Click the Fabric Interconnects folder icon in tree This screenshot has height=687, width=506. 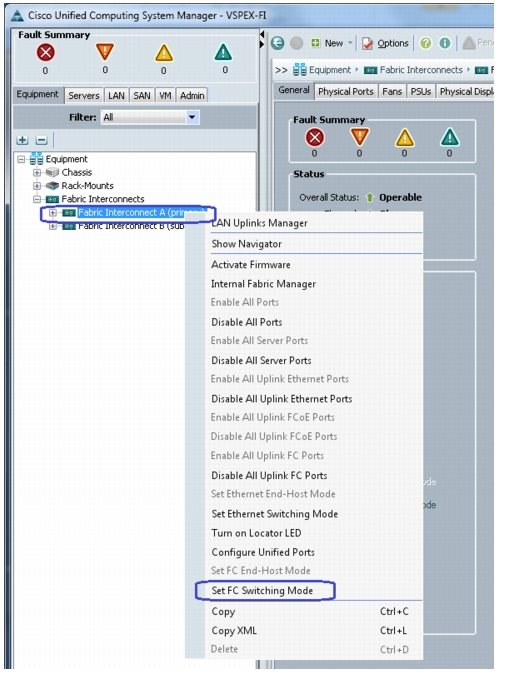pos(52,199)
